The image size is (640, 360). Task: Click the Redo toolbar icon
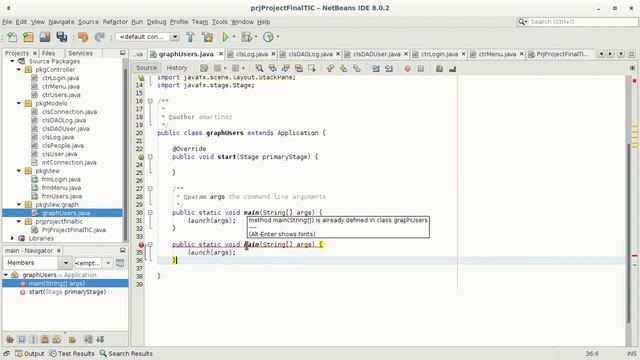tap(99, 37)
